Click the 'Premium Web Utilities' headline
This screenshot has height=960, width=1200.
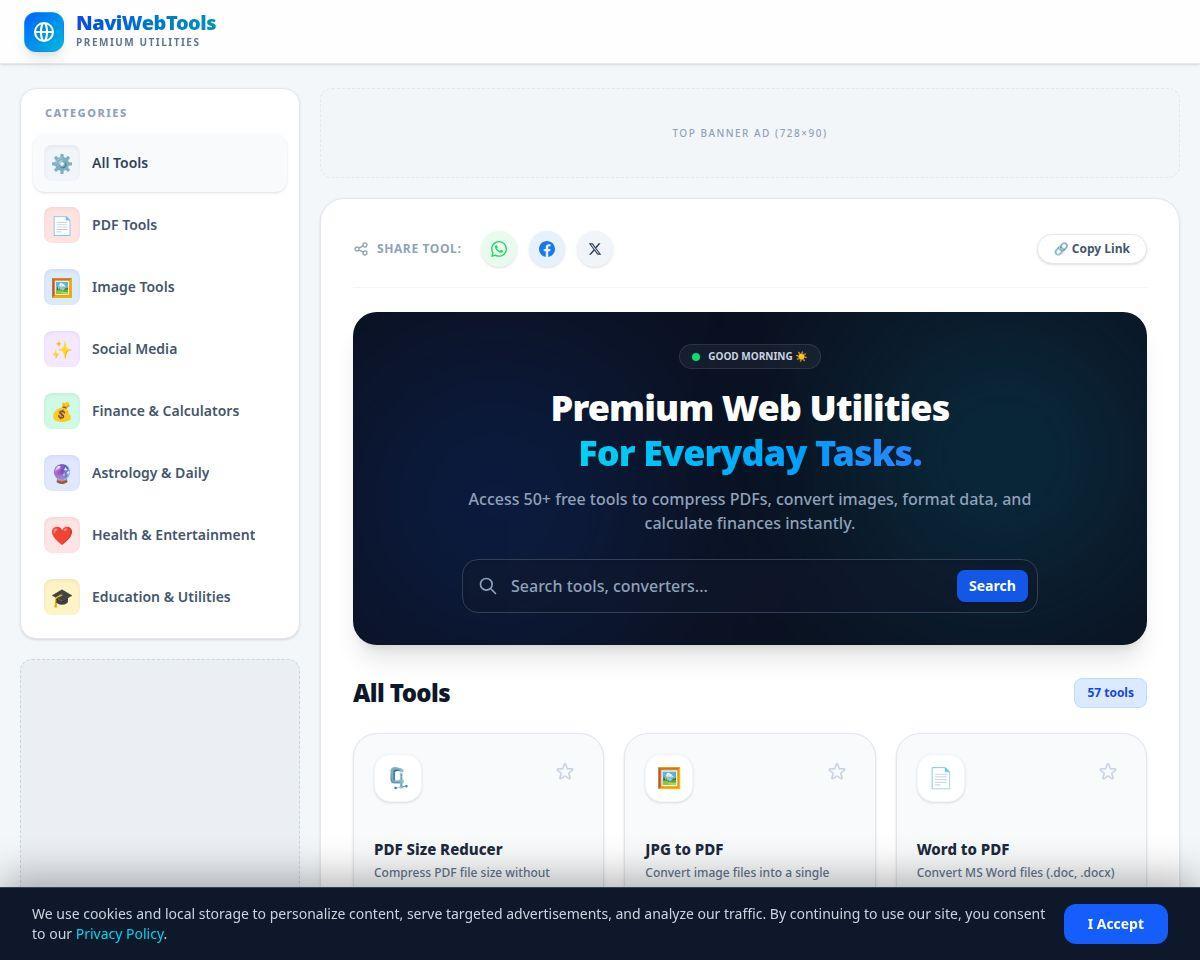(x=750, y=408)
